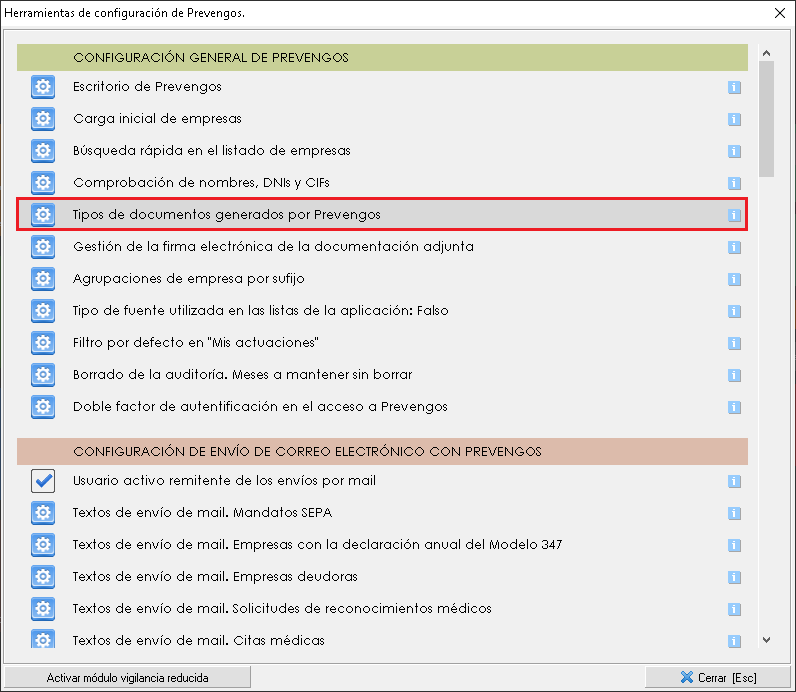Select Tipos de documentos generados por Prevengos

pyautogui.click(x=226, y=215)
